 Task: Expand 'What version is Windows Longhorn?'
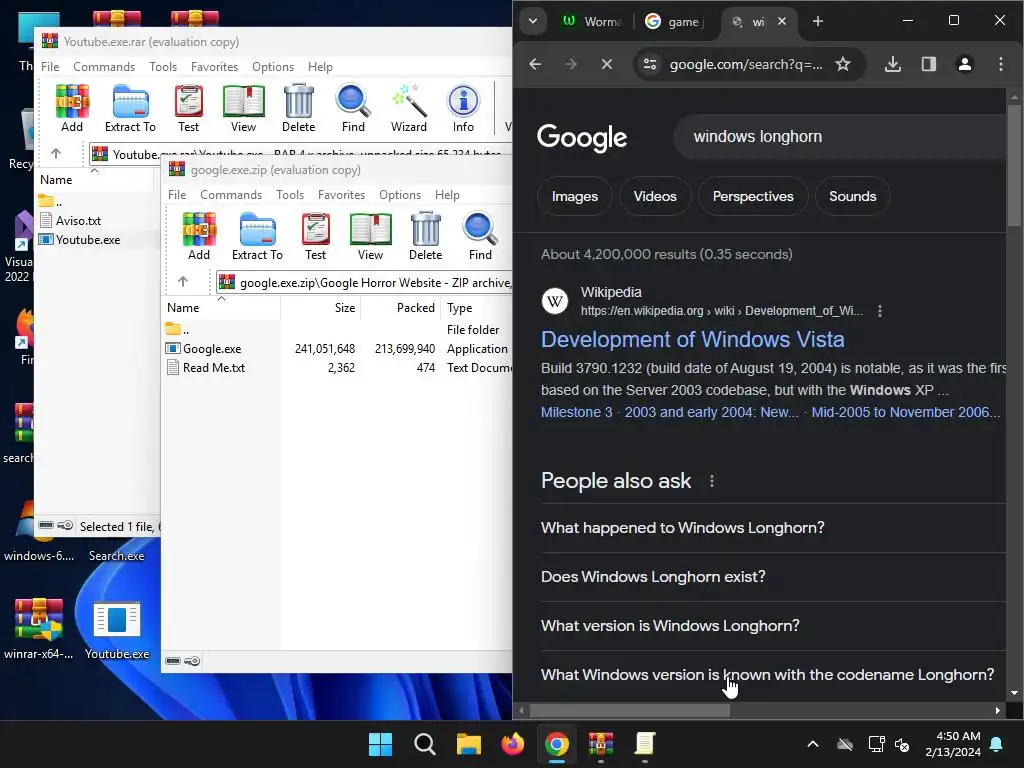pyautogui.click(x=773, y=626)
